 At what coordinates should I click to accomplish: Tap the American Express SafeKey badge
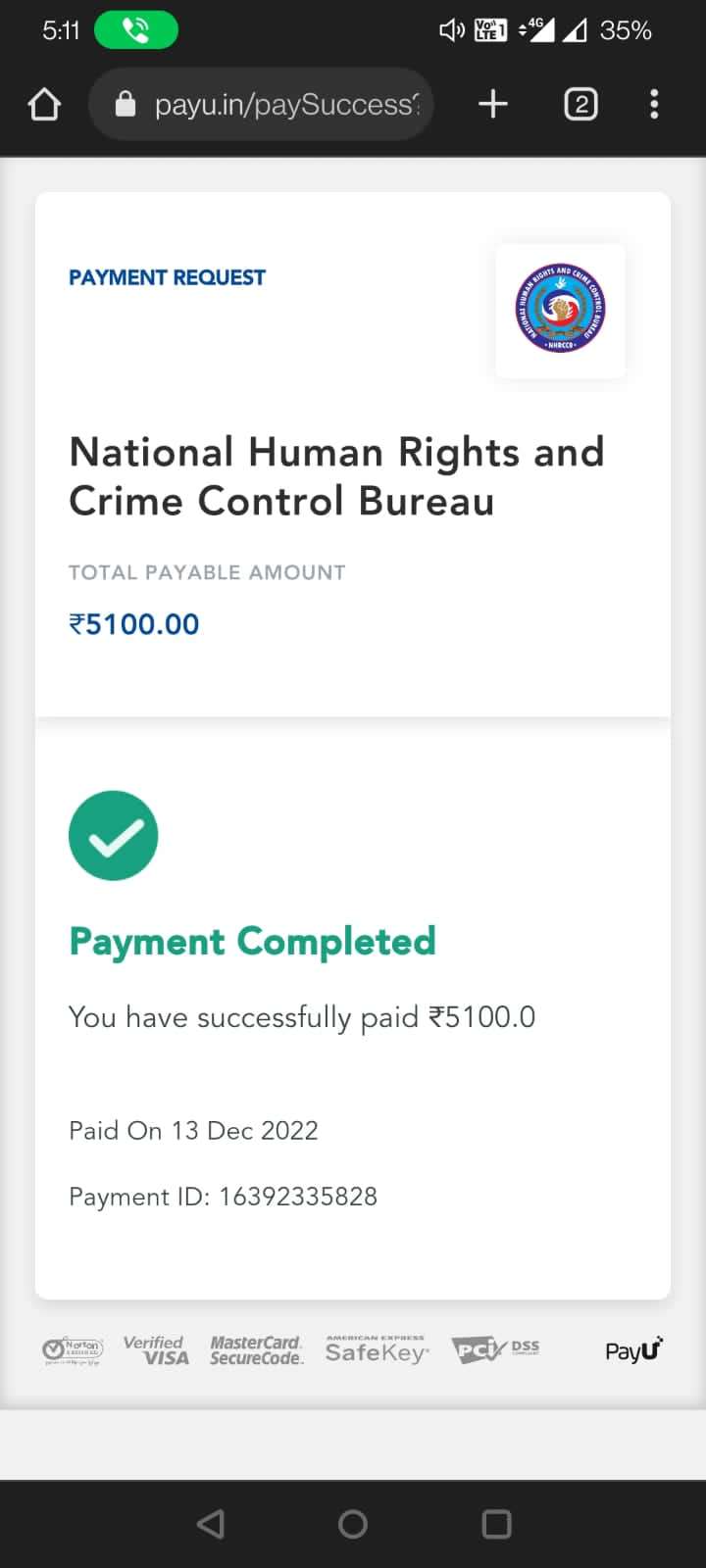377,1350
